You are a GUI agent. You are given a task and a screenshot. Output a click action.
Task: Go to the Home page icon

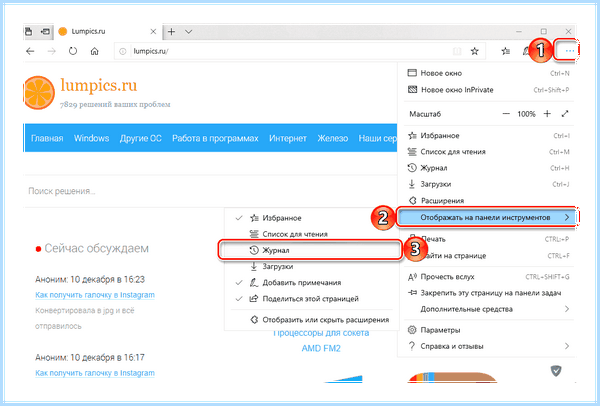point(95,51)
